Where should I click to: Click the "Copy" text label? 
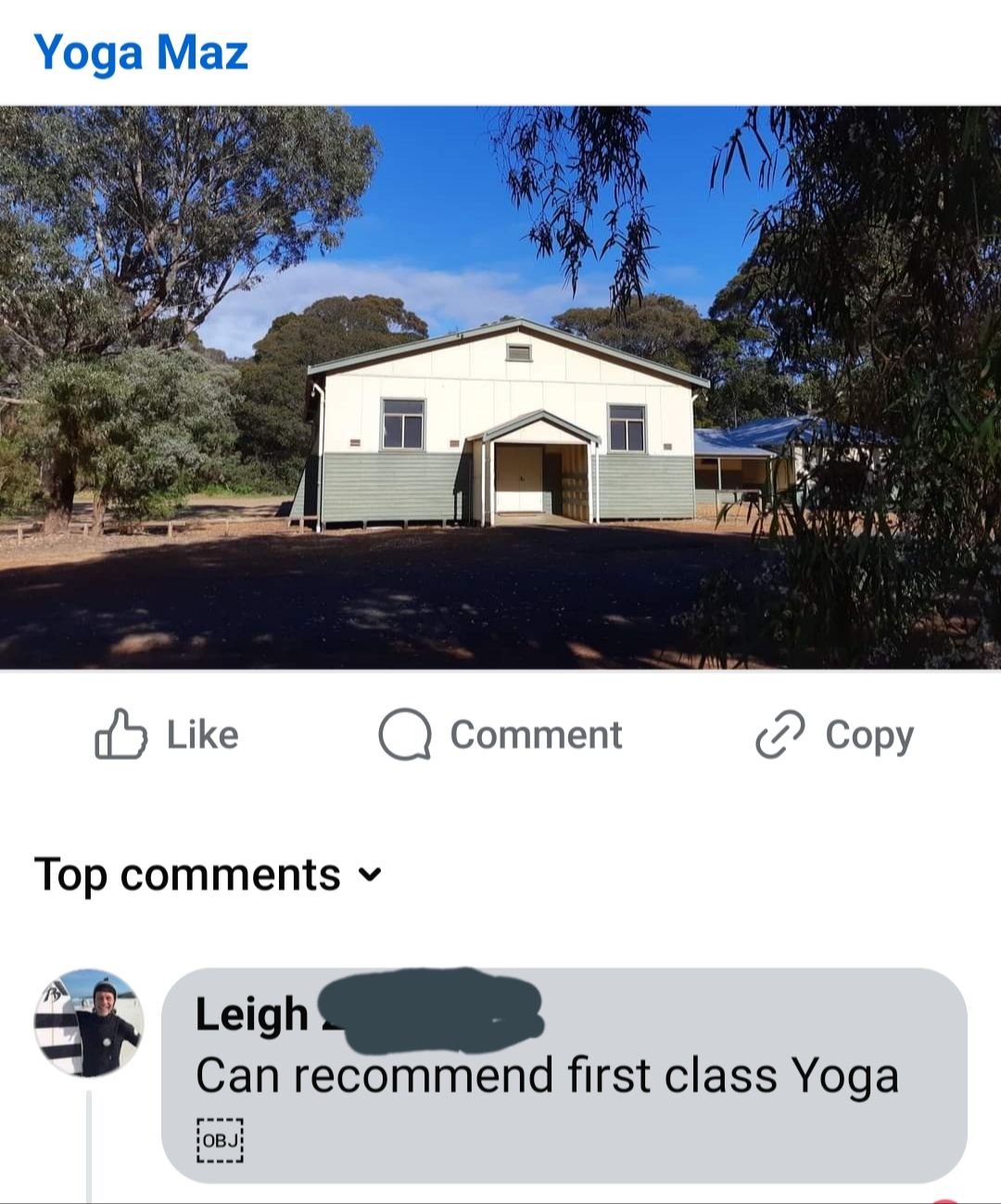[869, 737]
